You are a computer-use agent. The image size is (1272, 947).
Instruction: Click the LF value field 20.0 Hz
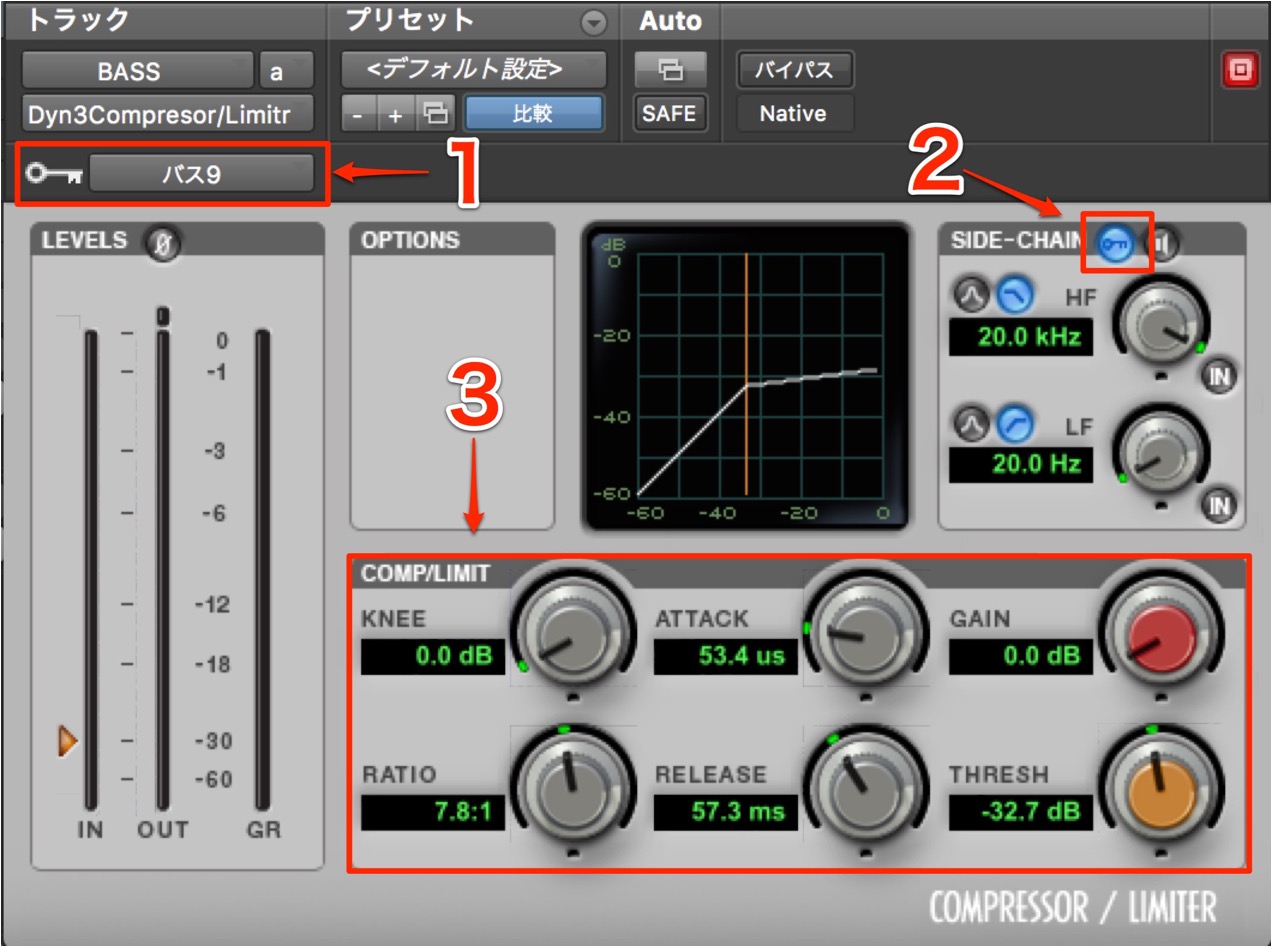(x=1021, y=464)
